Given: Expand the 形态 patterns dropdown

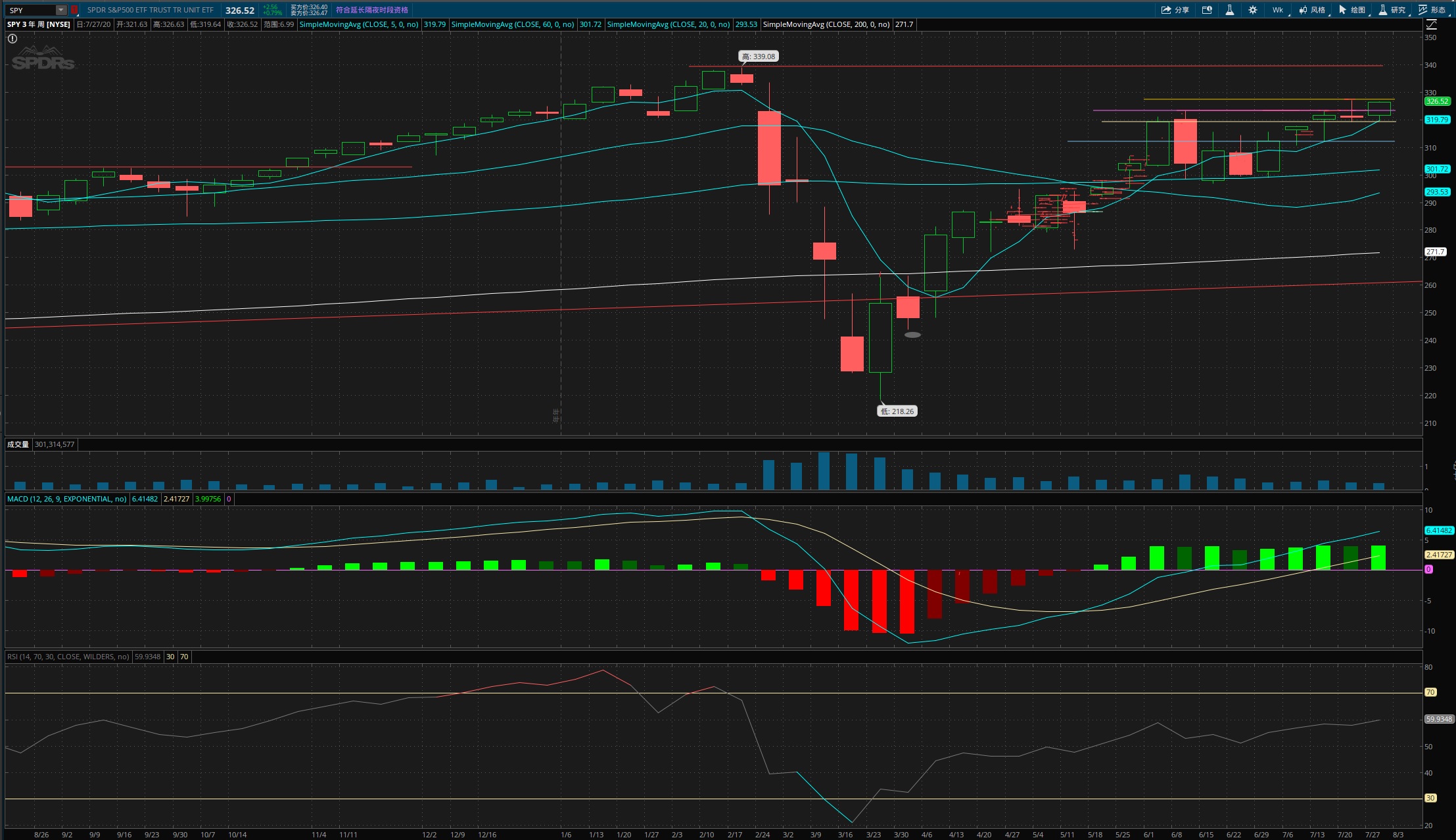Looking at the screenshot, I should 1433,10.
